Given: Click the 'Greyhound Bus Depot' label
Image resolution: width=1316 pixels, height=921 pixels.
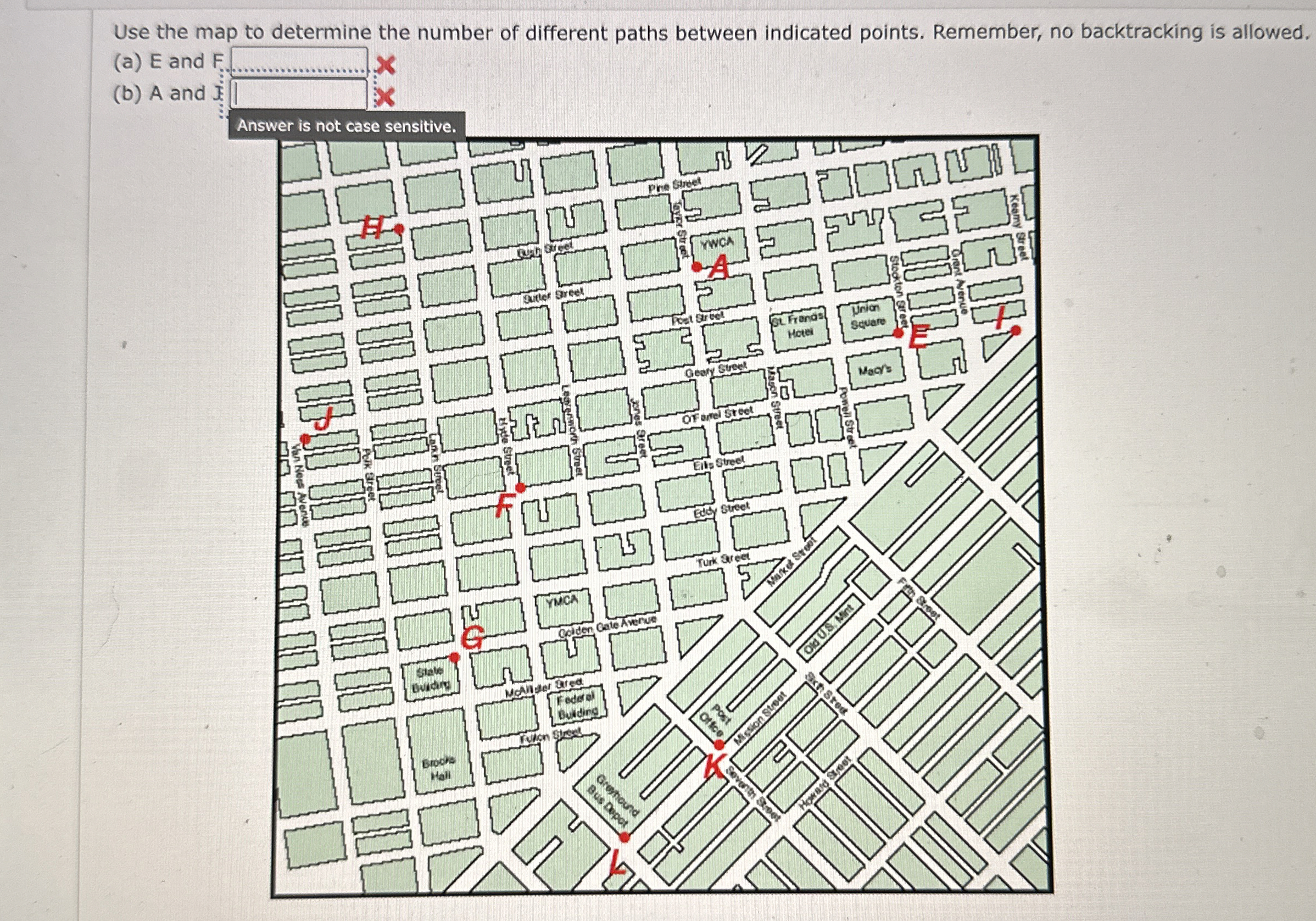Looking at the screenshot, I should [x=614, y=801].
